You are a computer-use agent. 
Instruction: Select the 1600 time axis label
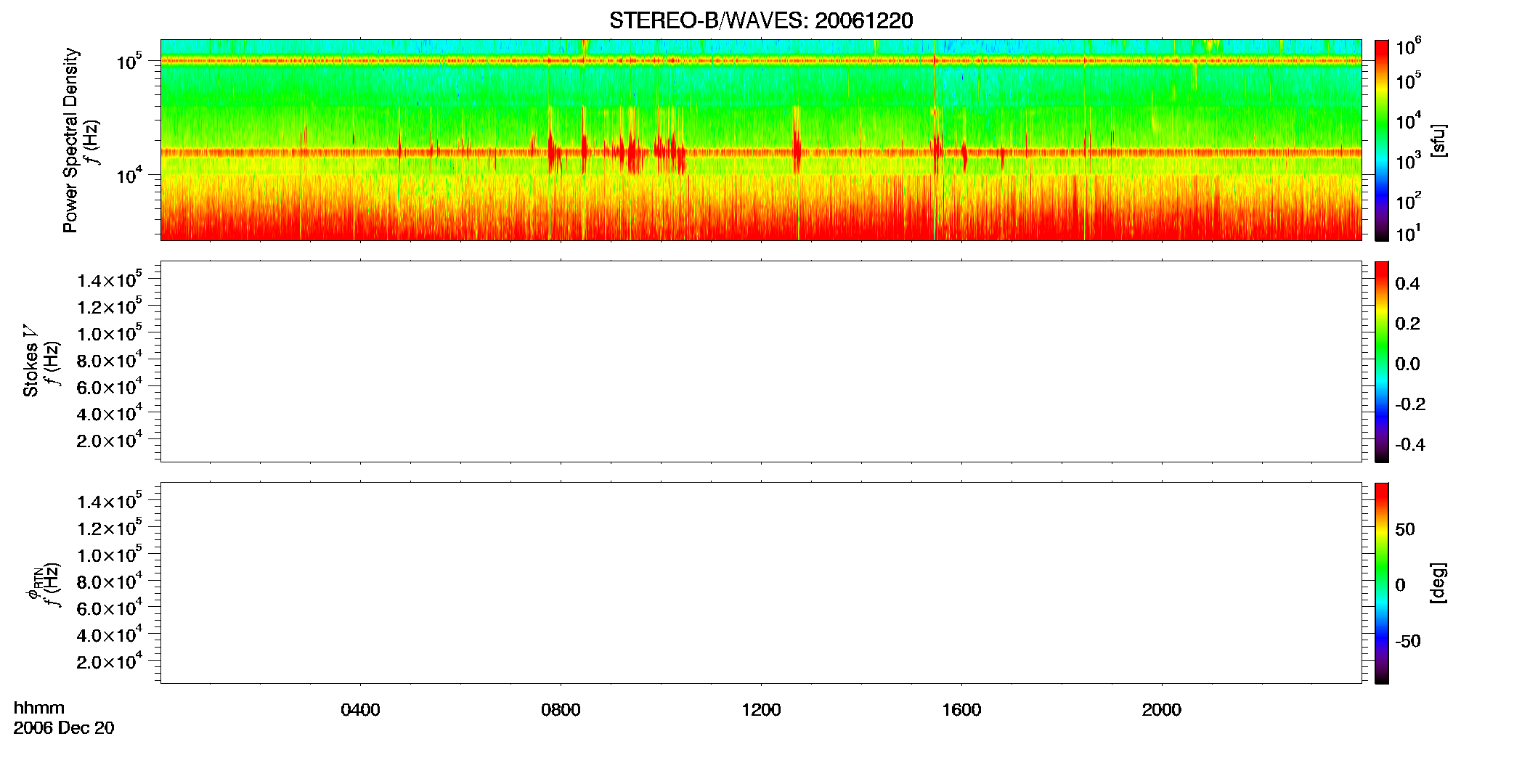tap(961, 710)
